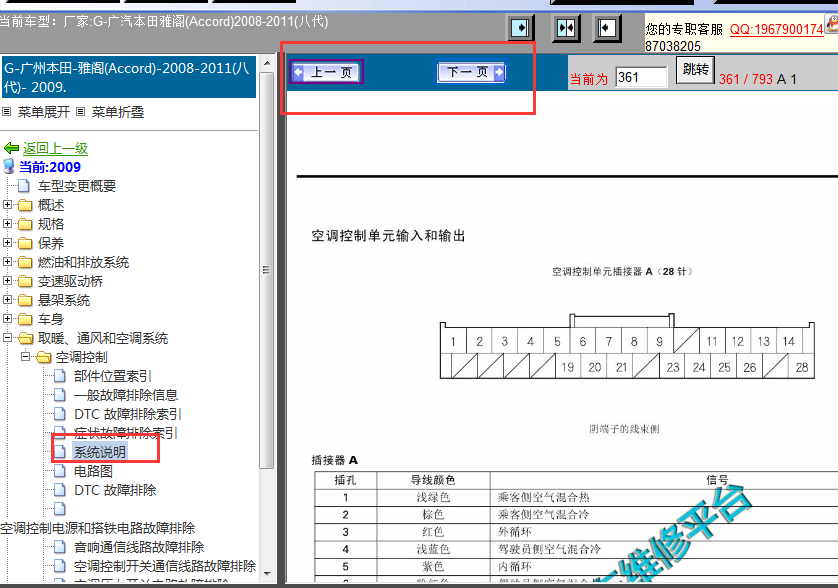Image resolution: width=838 pixels, height=588 pixels.
Task: Click the document icon beside 一般故障排除信息
Action: (60, 395)
